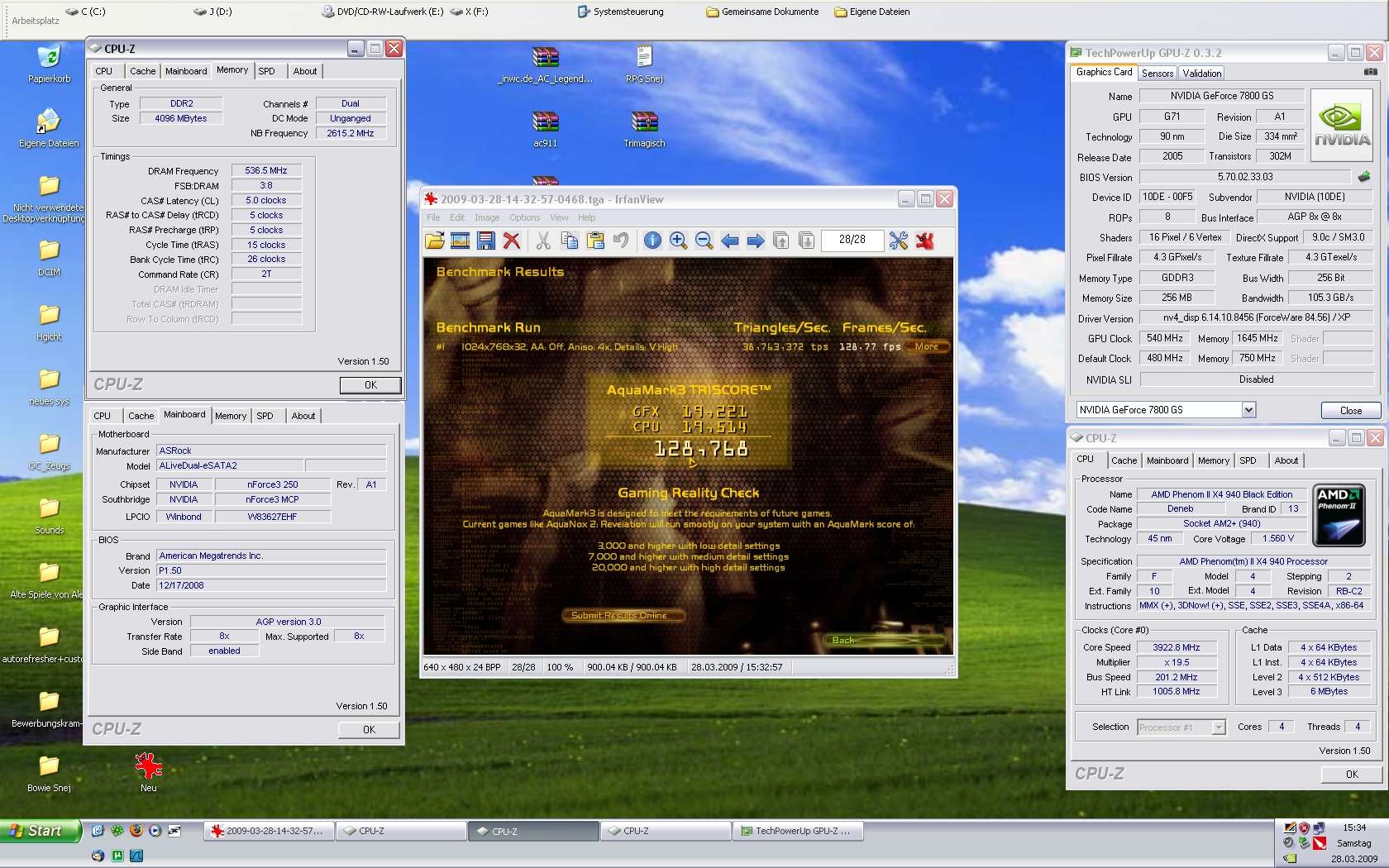
Task: Click IrfanView Open file icon
Action: point(435,241)
